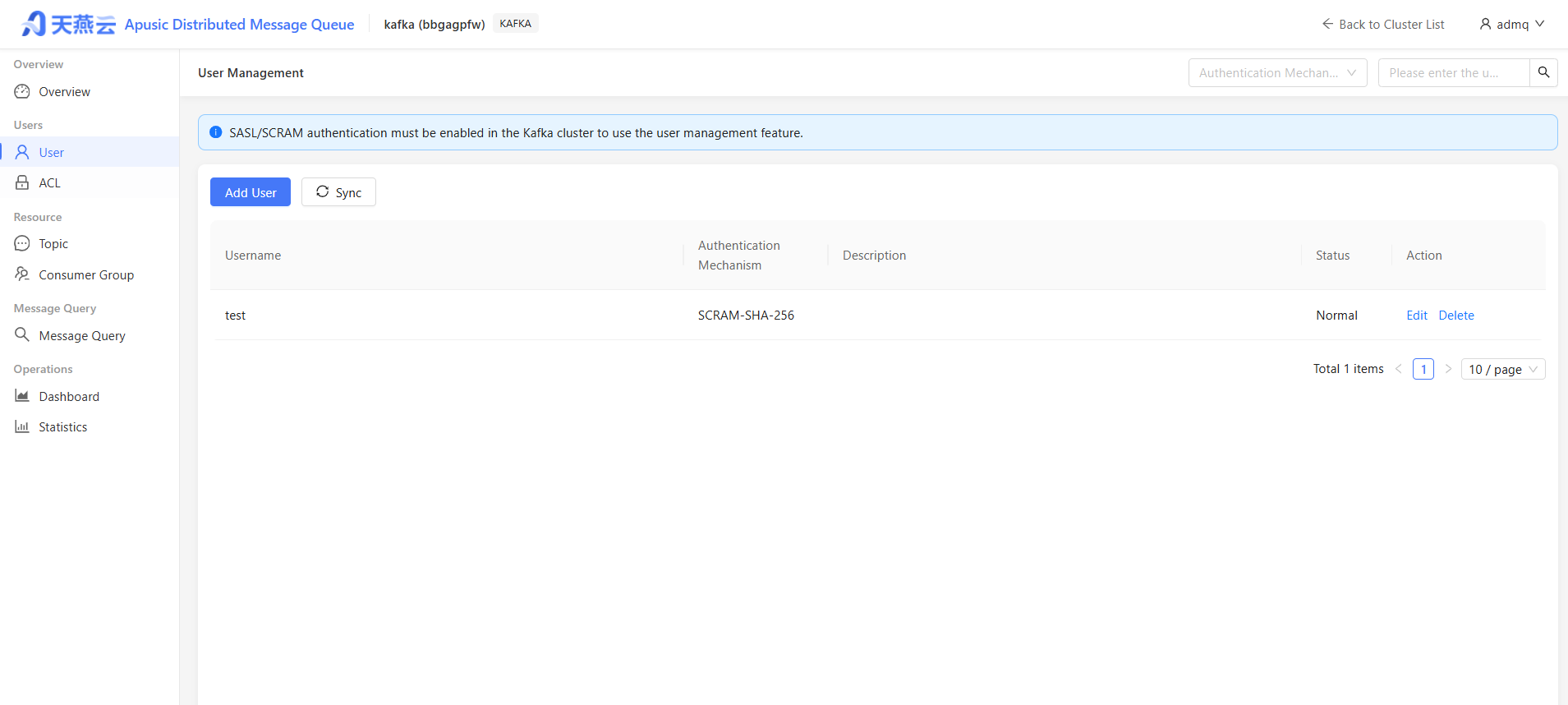Screen dimensions: 1568x705
Task: Go to previous page with left arrow
Action: (x=1399, y=369)
